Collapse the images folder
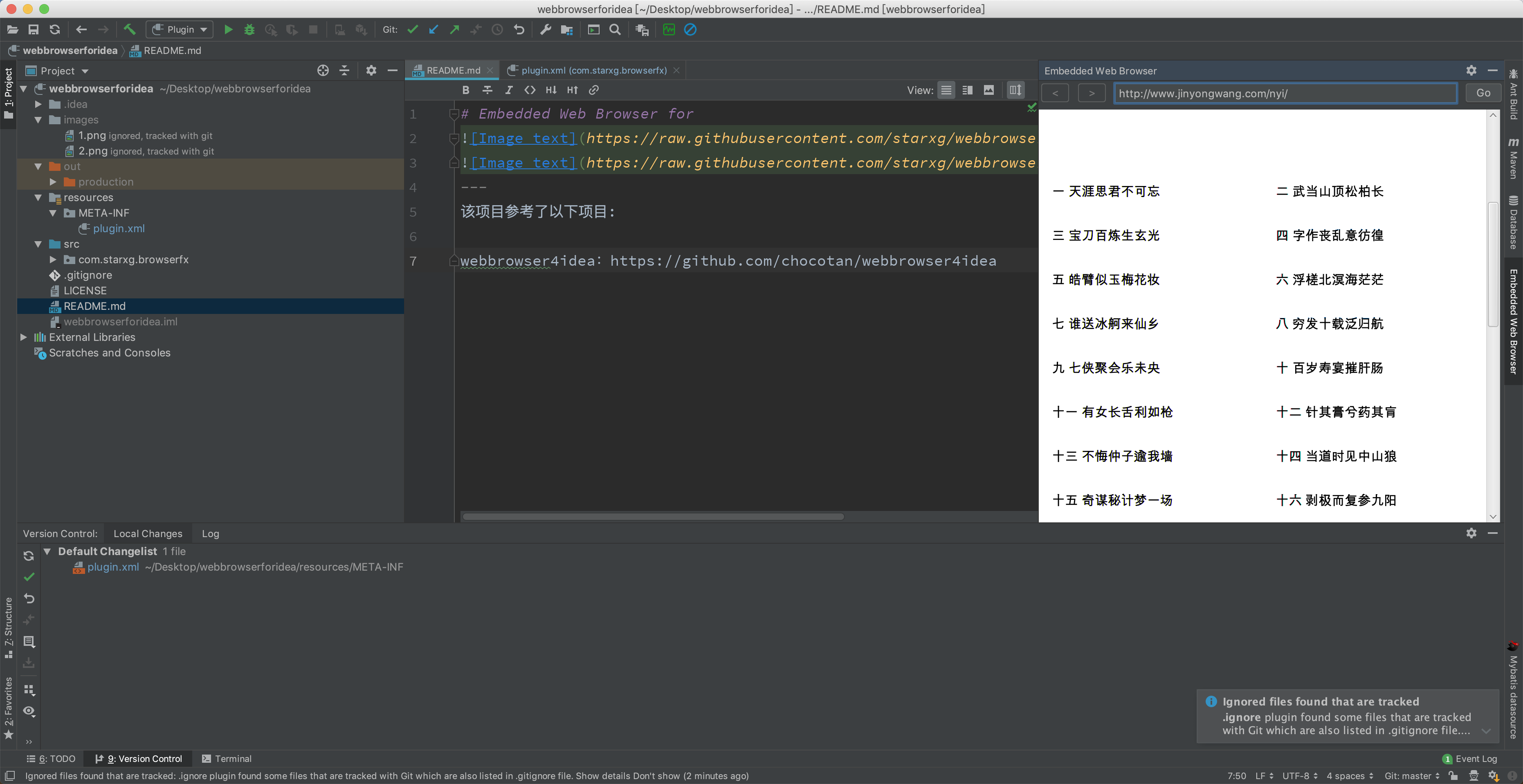1523x784 pixels. pos(38,119)
